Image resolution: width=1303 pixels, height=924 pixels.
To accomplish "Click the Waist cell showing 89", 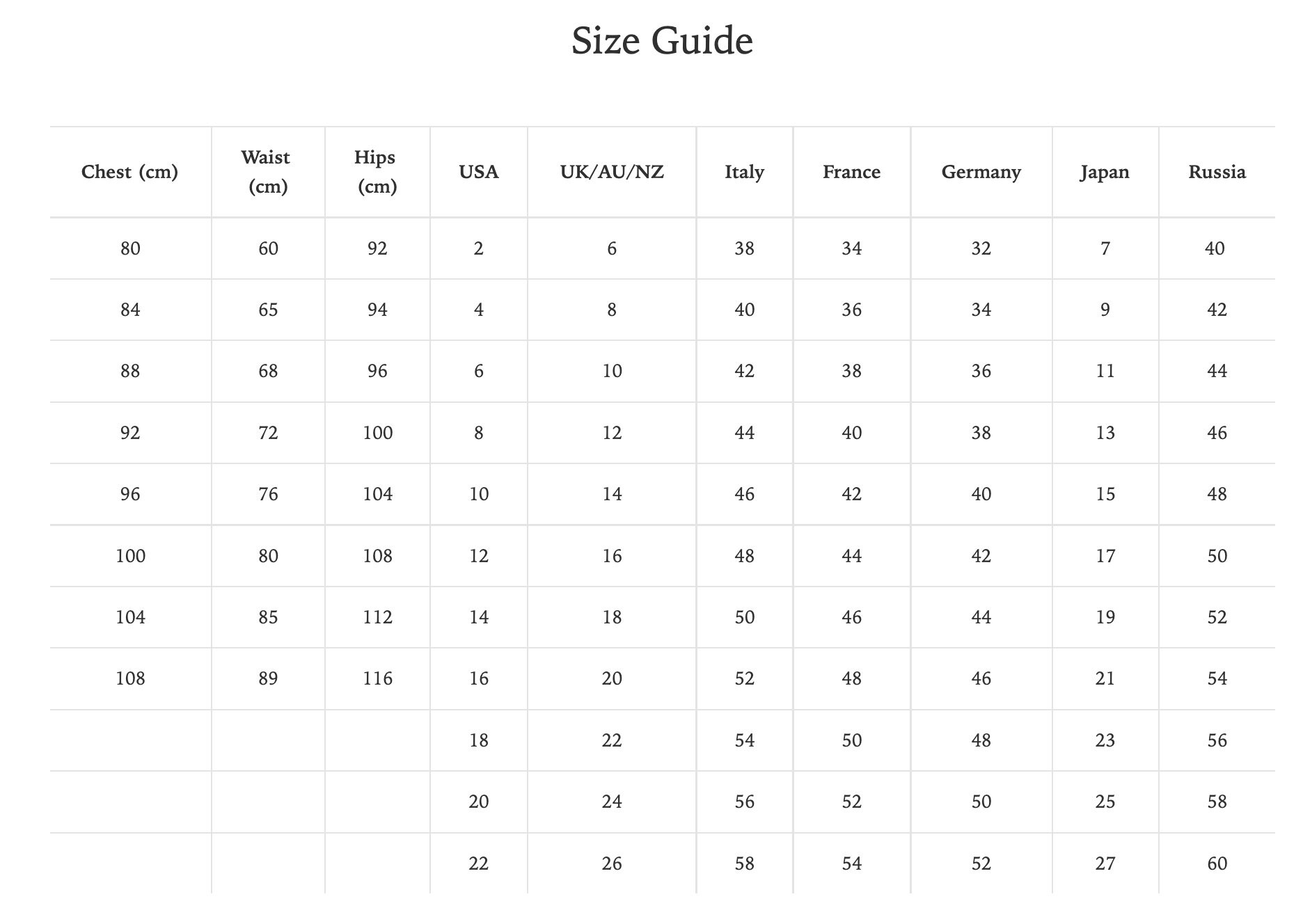I will pyautogui.click(x=268, y=678).
